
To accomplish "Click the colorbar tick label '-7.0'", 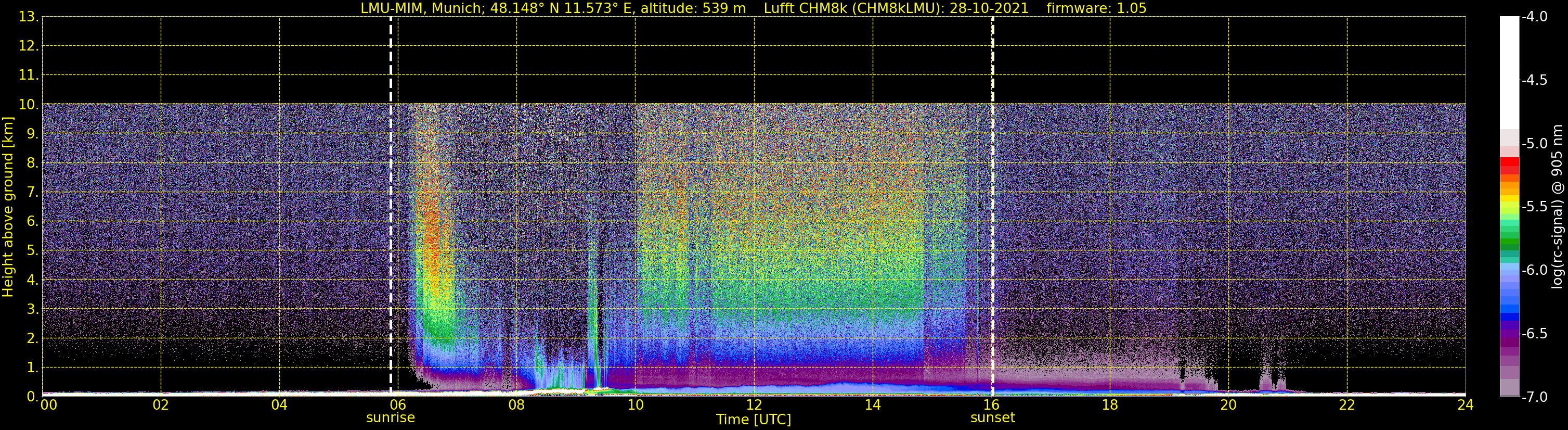I will [1534, 397].
